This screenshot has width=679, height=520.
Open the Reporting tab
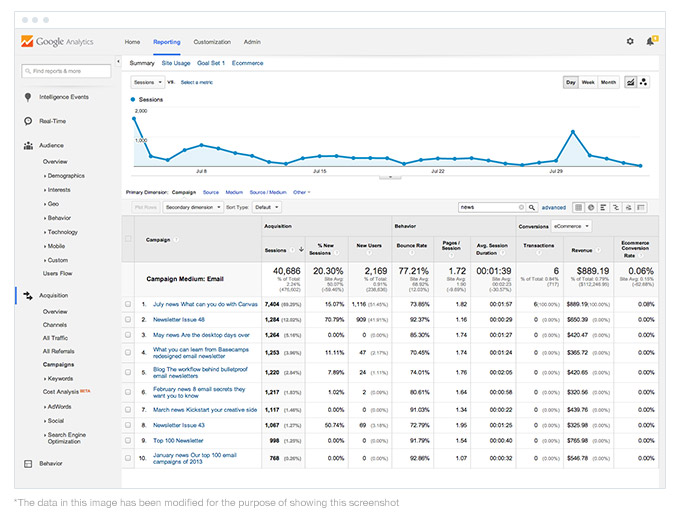167,42
